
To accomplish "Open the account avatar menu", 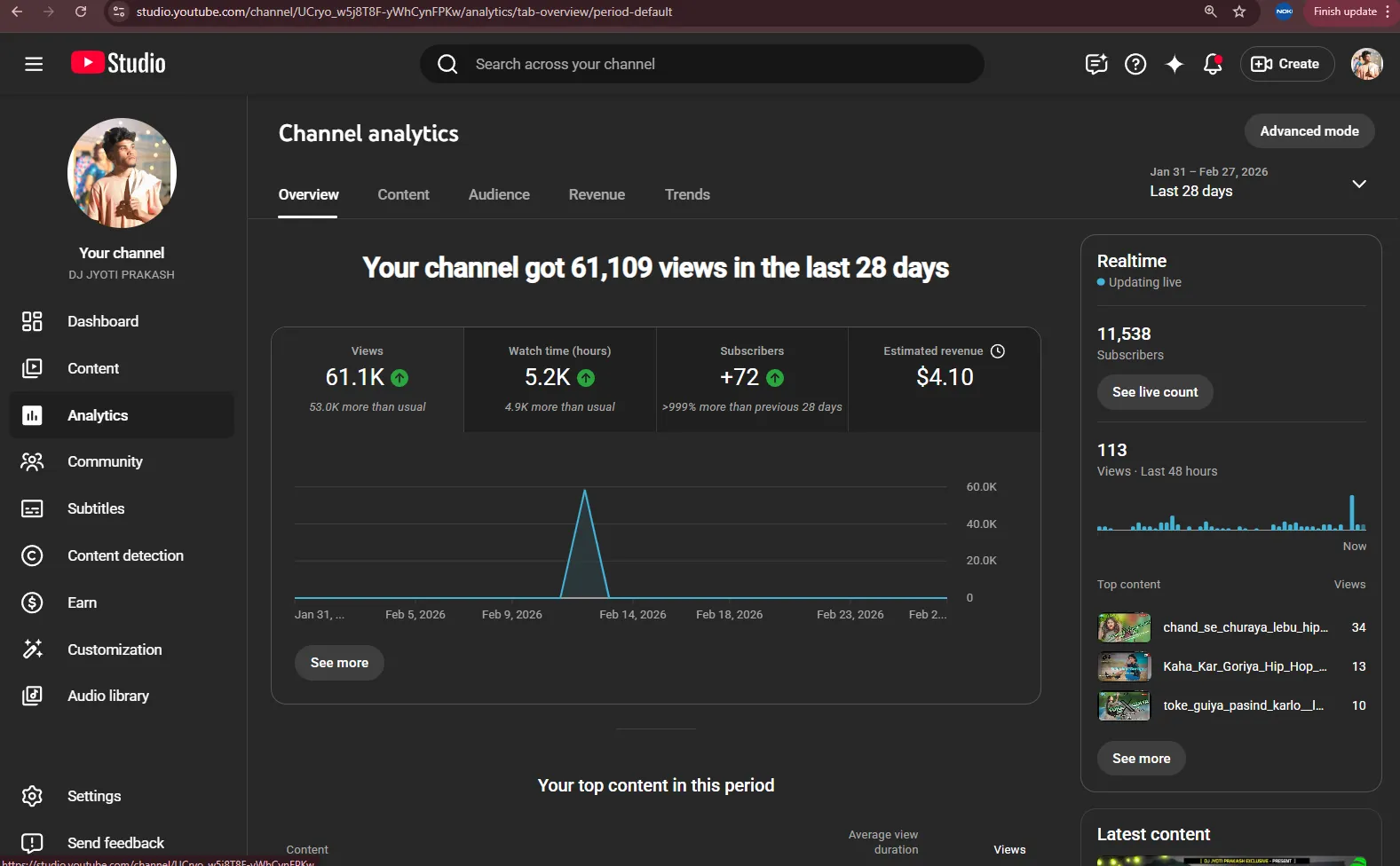I will (1367, 64).
